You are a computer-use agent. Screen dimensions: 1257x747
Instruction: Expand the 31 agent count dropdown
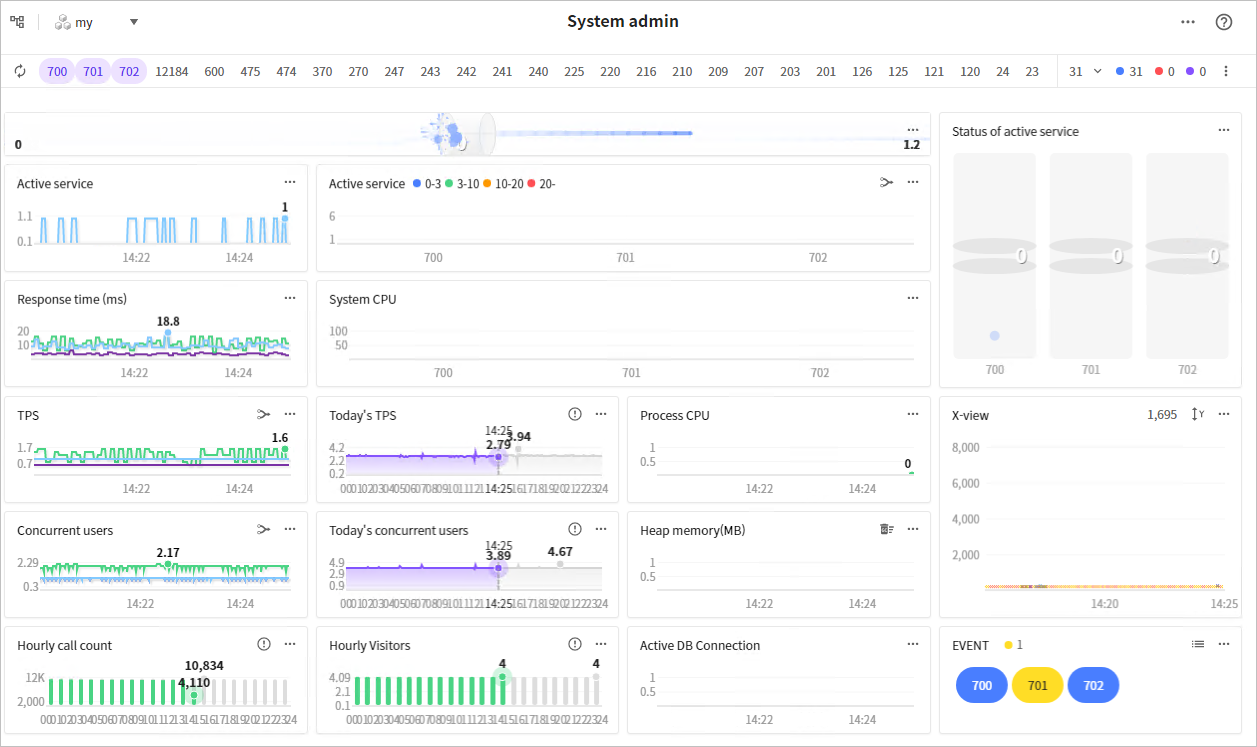coord(1085,71)
